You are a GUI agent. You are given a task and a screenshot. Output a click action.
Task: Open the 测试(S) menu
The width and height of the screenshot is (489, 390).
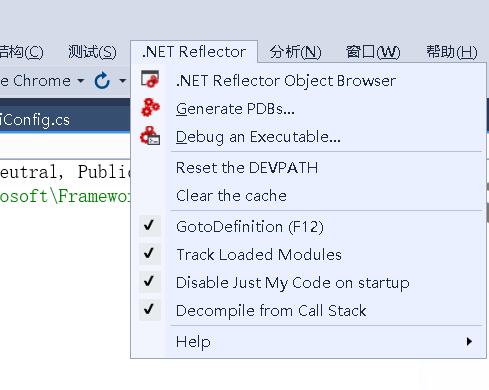[92, 52]
